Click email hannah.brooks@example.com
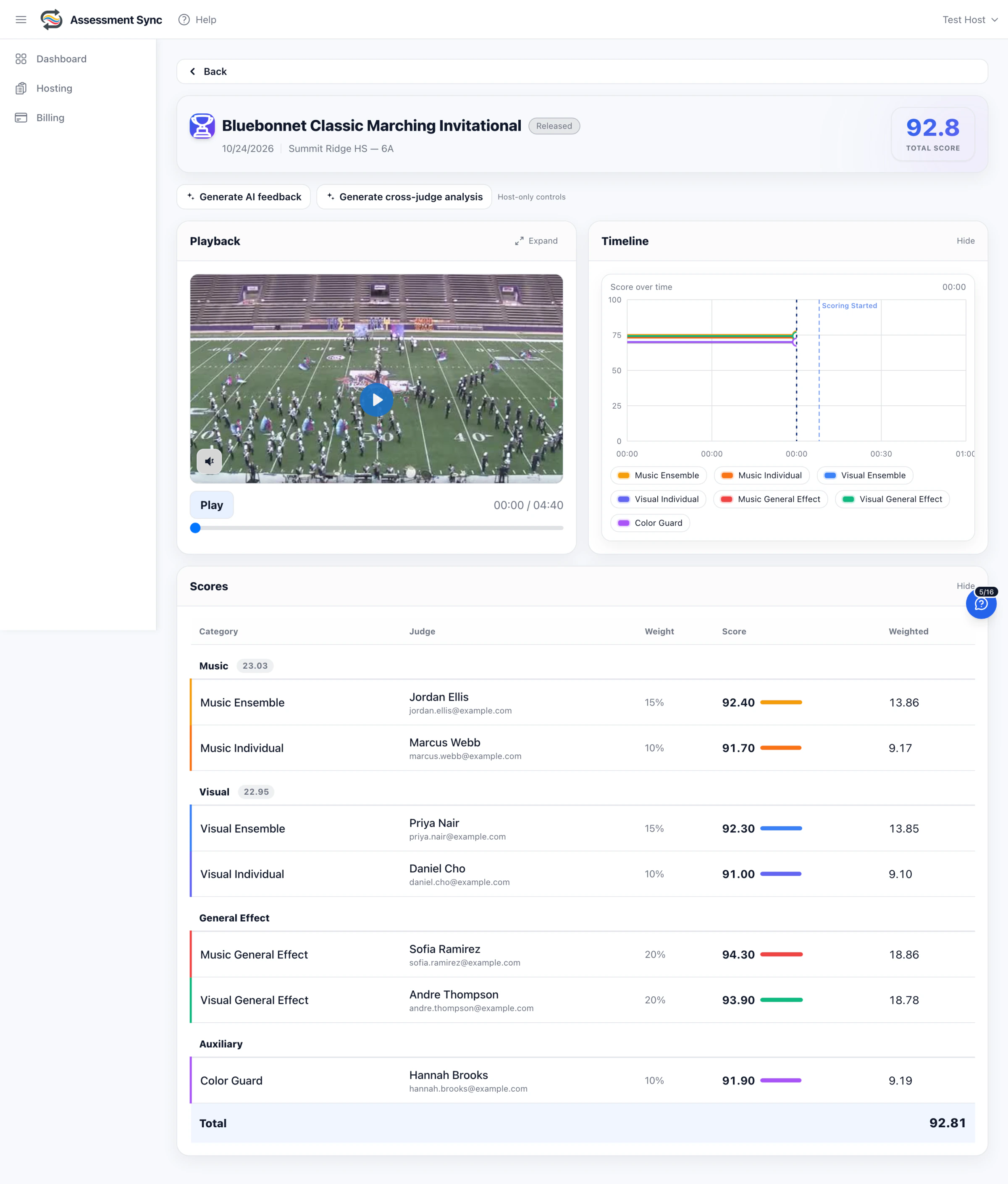The image size is (1008, 1184). pyautogui.click(x=468, y=1089)
